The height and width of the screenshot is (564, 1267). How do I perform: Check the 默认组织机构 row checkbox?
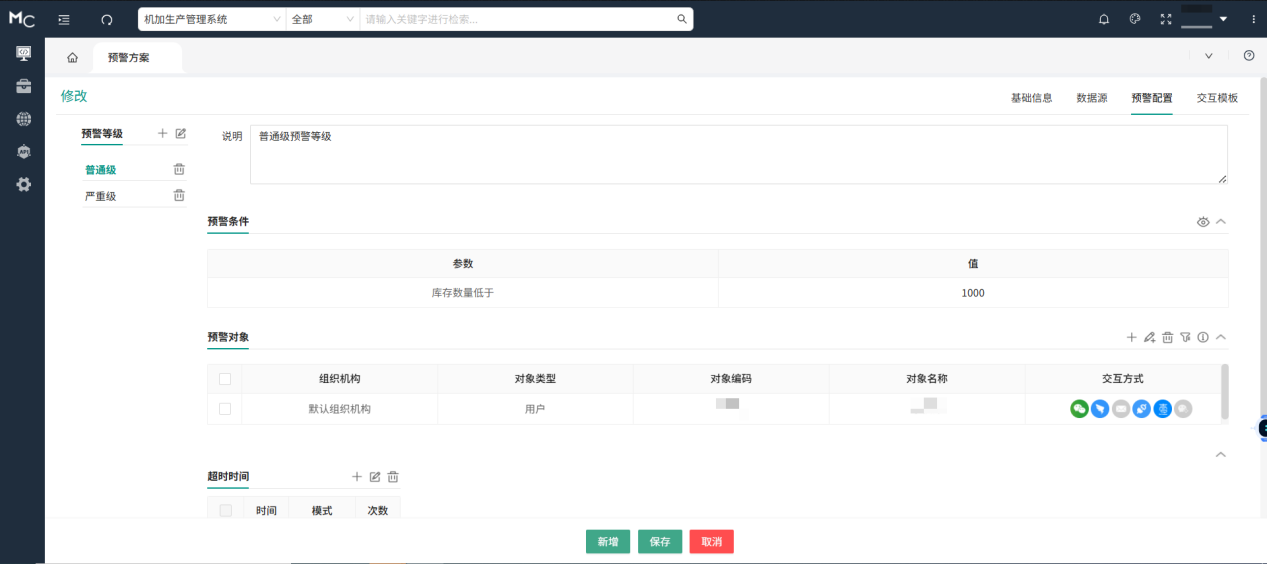(225, 409)
